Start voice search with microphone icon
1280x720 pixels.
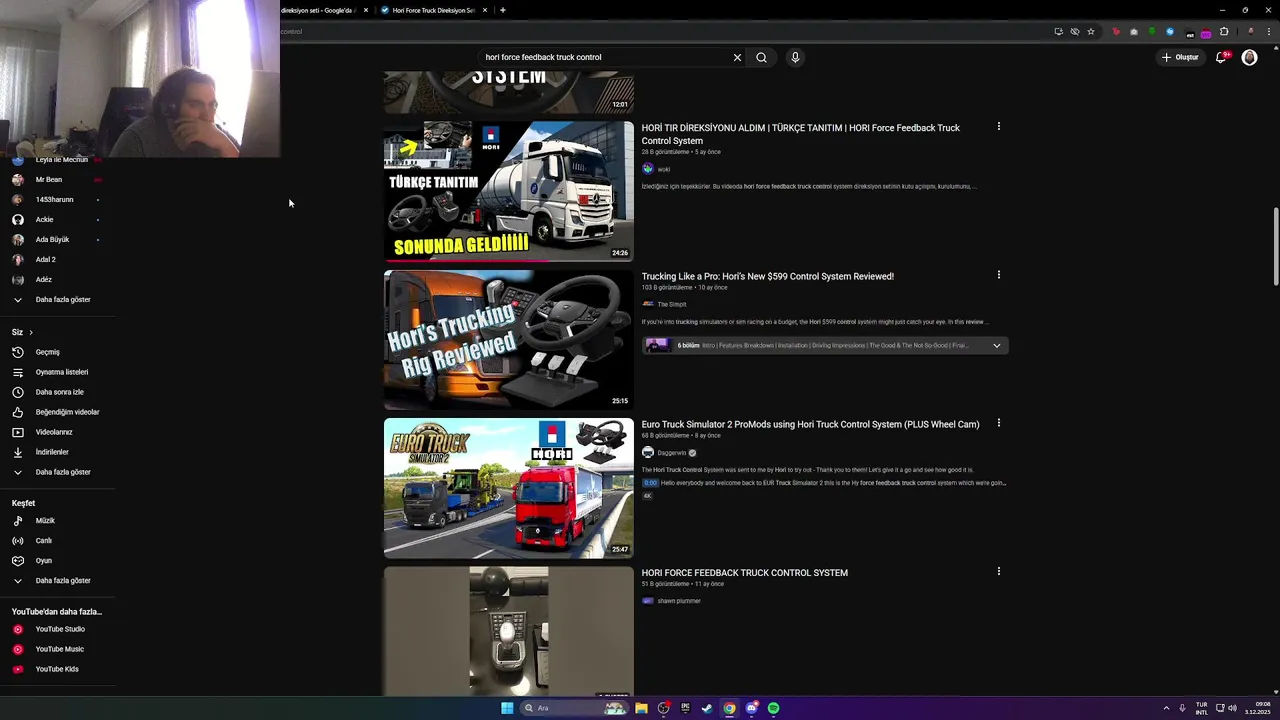pyautogui.click(x=795, y=57)
